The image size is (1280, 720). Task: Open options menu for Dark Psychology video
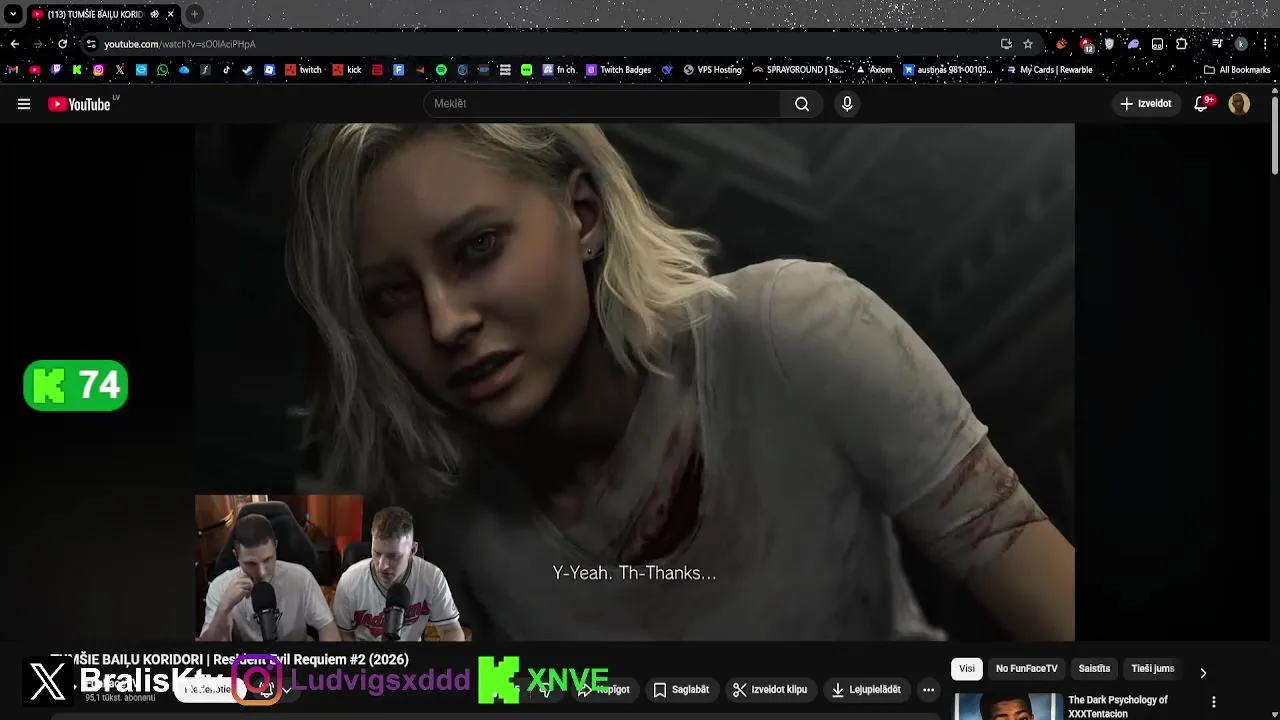1214,702
